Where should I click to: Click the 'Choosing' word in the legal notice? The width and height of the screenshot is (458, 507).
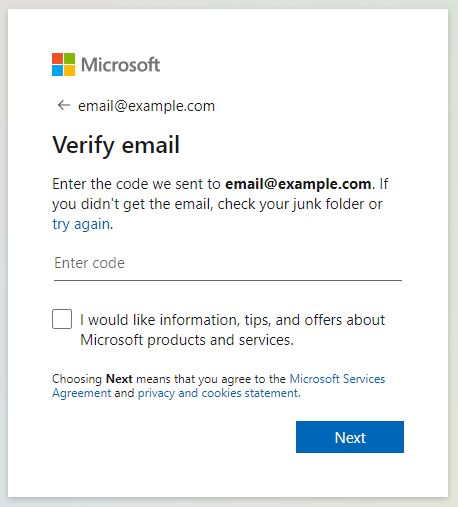(77, 379)
